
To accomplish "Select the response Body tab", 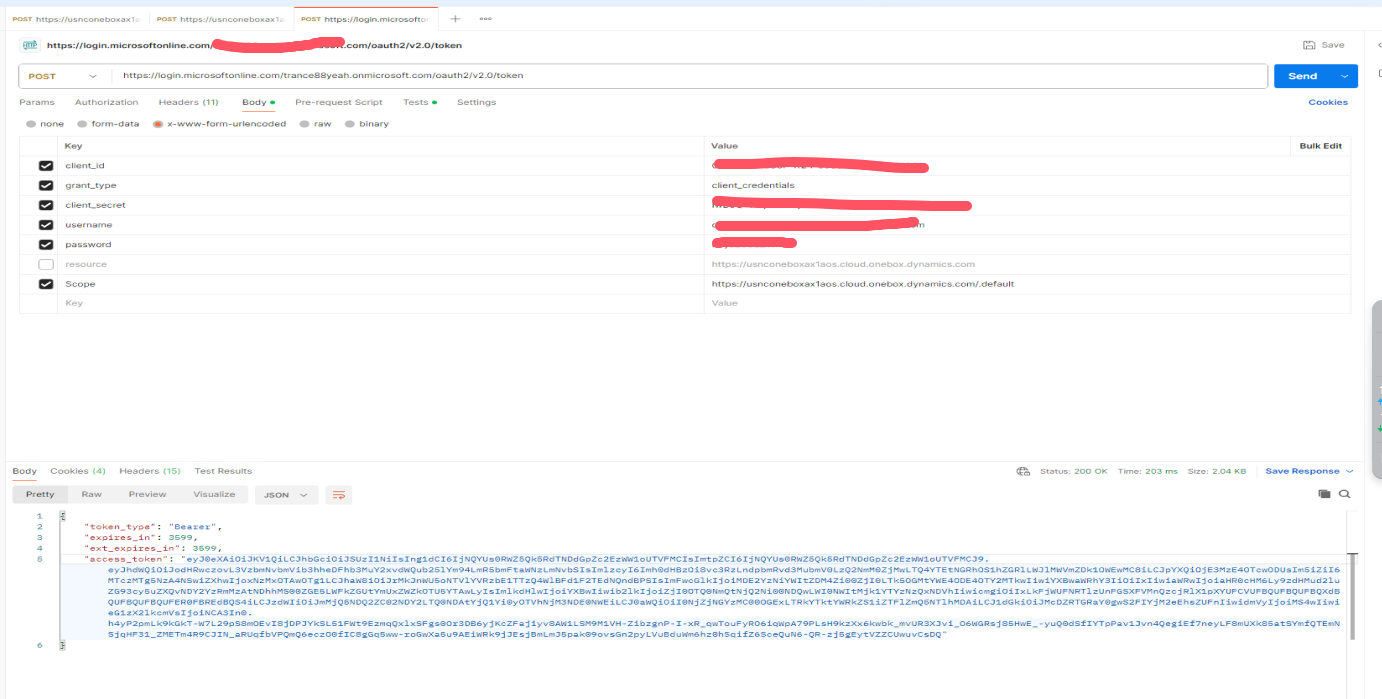I will pos(24,471).
